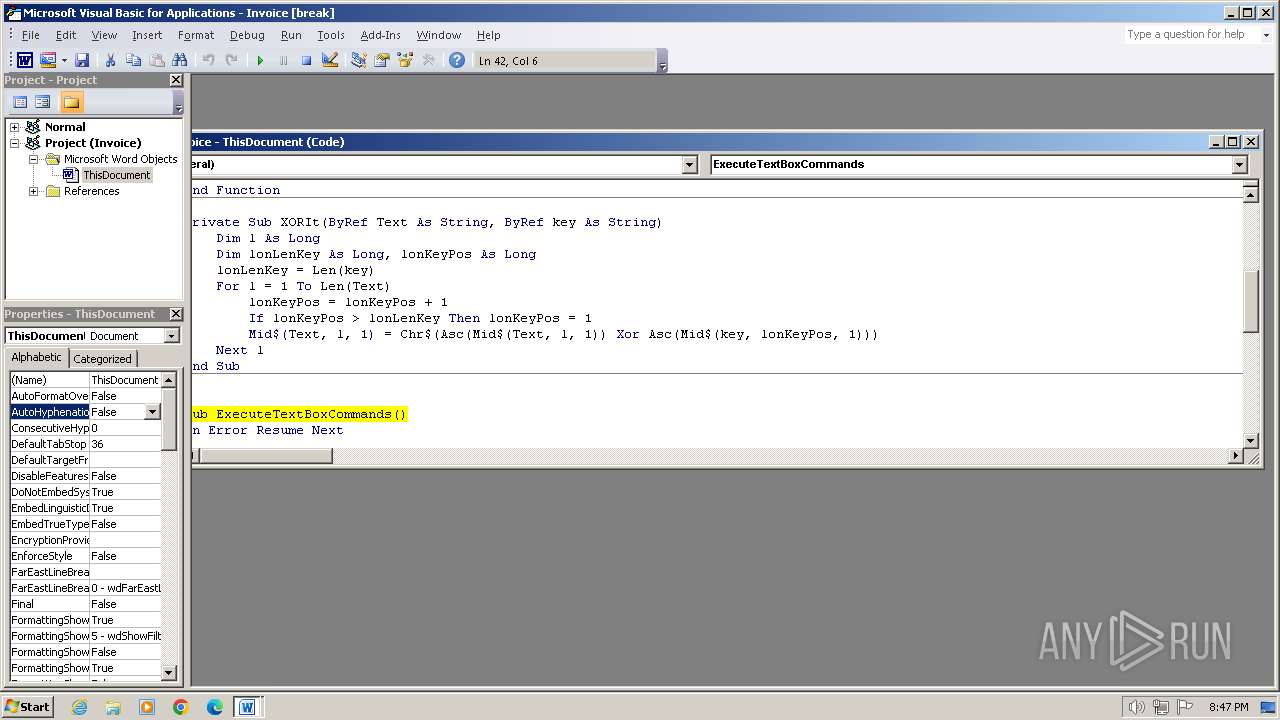Open the Object Browser icon
The image size is (1280, 720).
point(405,61)
